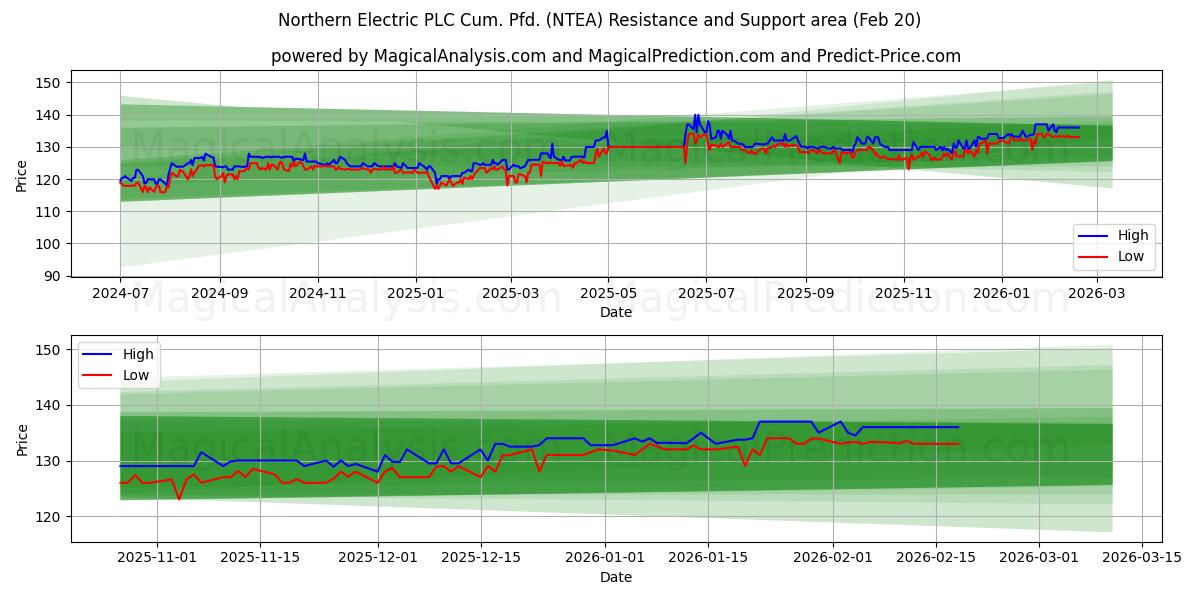Click the 'Date' axis title under upper chart
The width and height of the screenshot is (1200, 600).
coord(616,313)
